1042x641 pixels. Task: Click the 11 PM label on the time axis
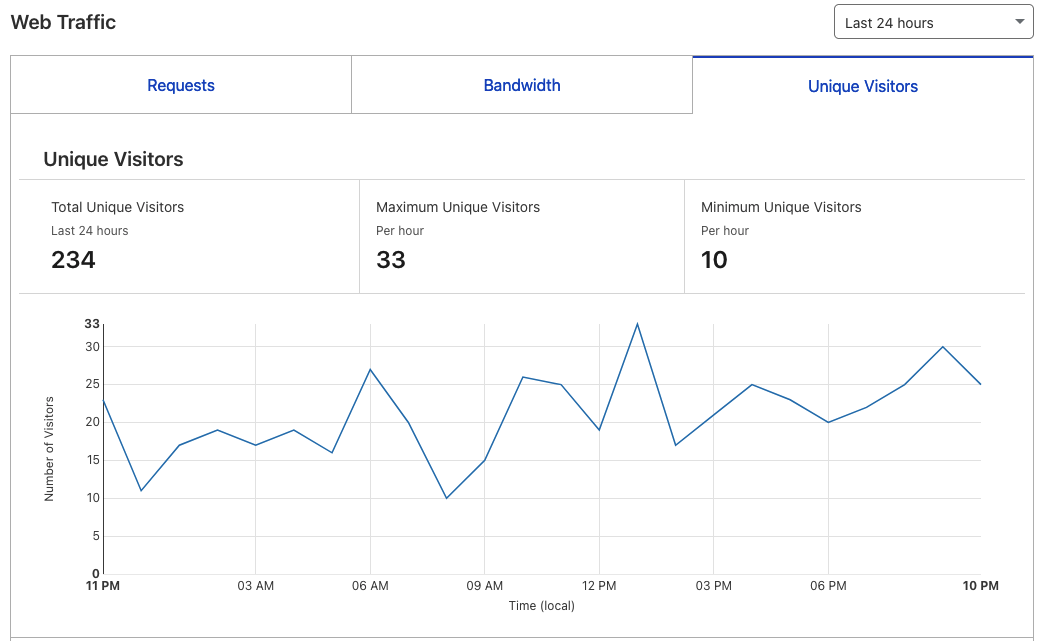103,586
